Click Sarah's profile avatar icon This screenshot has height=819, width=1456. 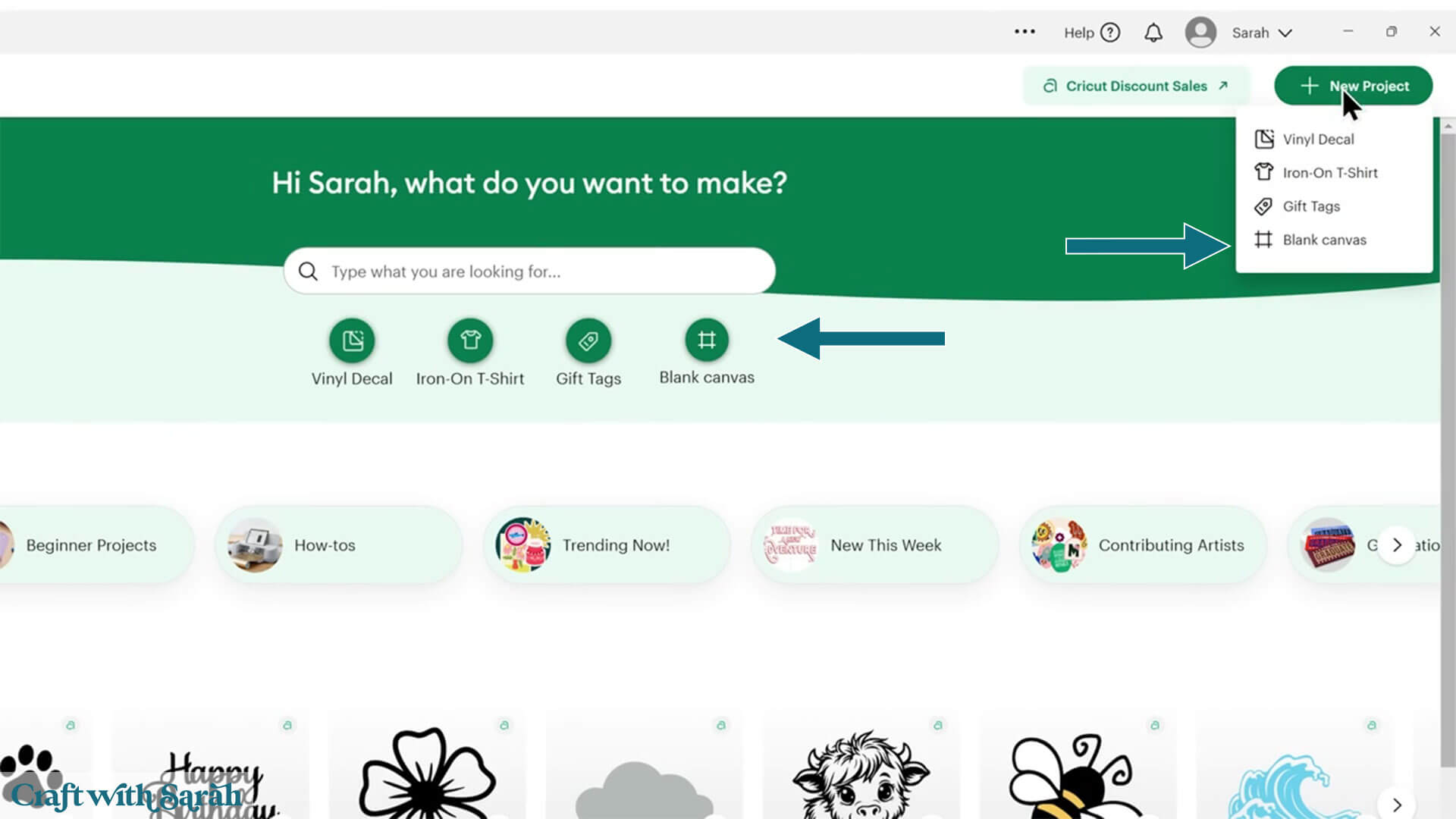click(1200, 33)
